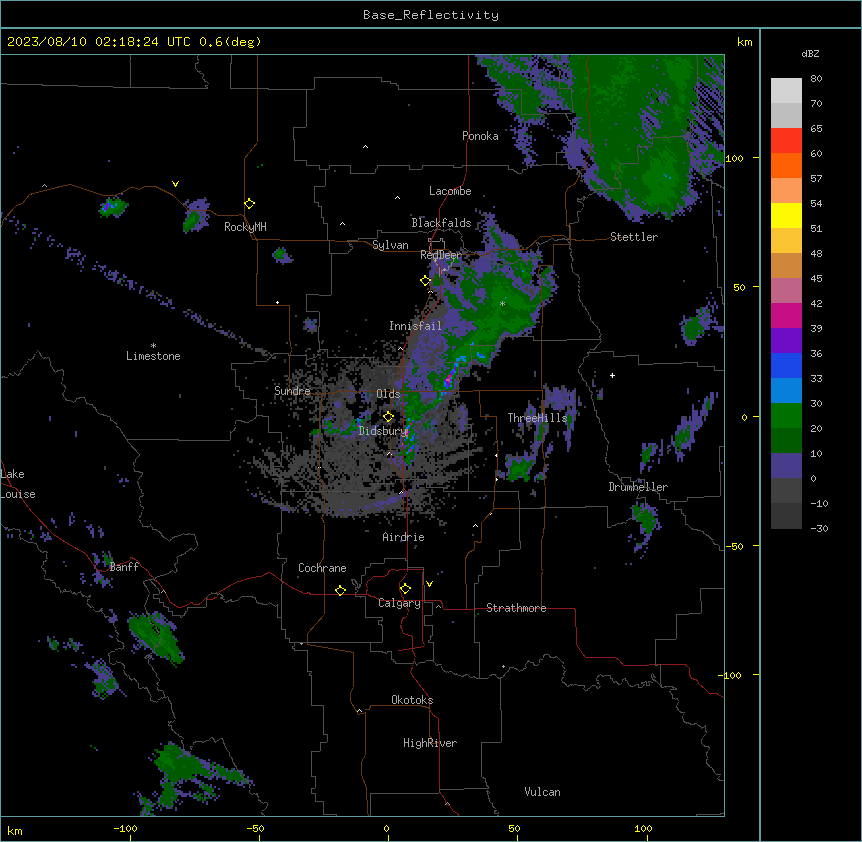Click the Airdrie label
This screenshot has width=862, height=842.
(x=403, y=537)
